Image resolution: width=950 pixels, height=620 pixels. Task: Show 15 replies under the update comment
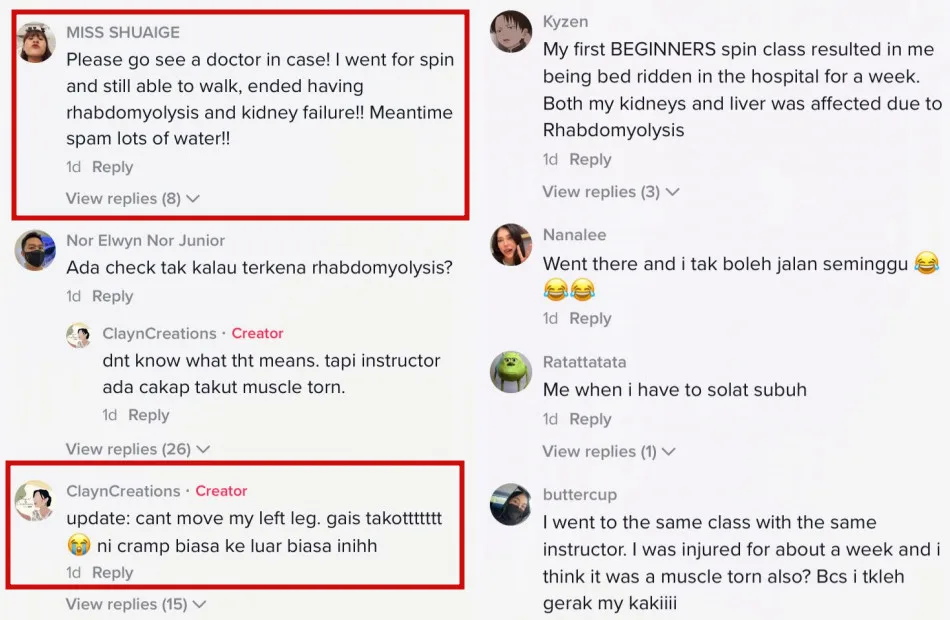click(x=136, y=604)
